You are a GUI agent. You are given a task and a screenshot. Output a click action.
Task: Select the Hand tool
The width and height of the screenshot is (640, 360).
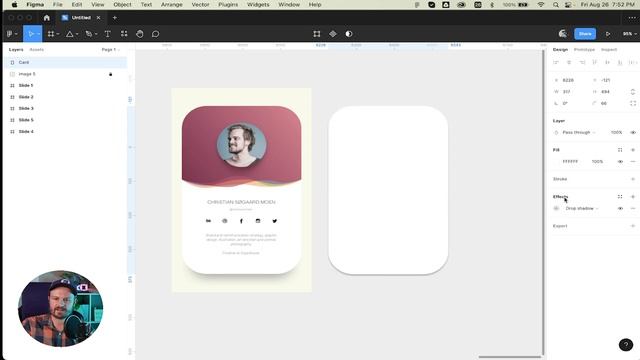tap(140, 34)
